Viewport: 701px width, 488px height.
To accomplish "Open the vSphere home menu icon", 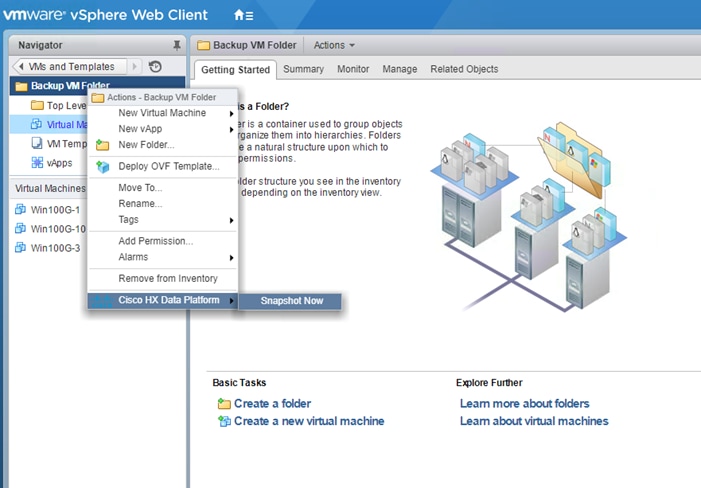I will pos(244,15).
